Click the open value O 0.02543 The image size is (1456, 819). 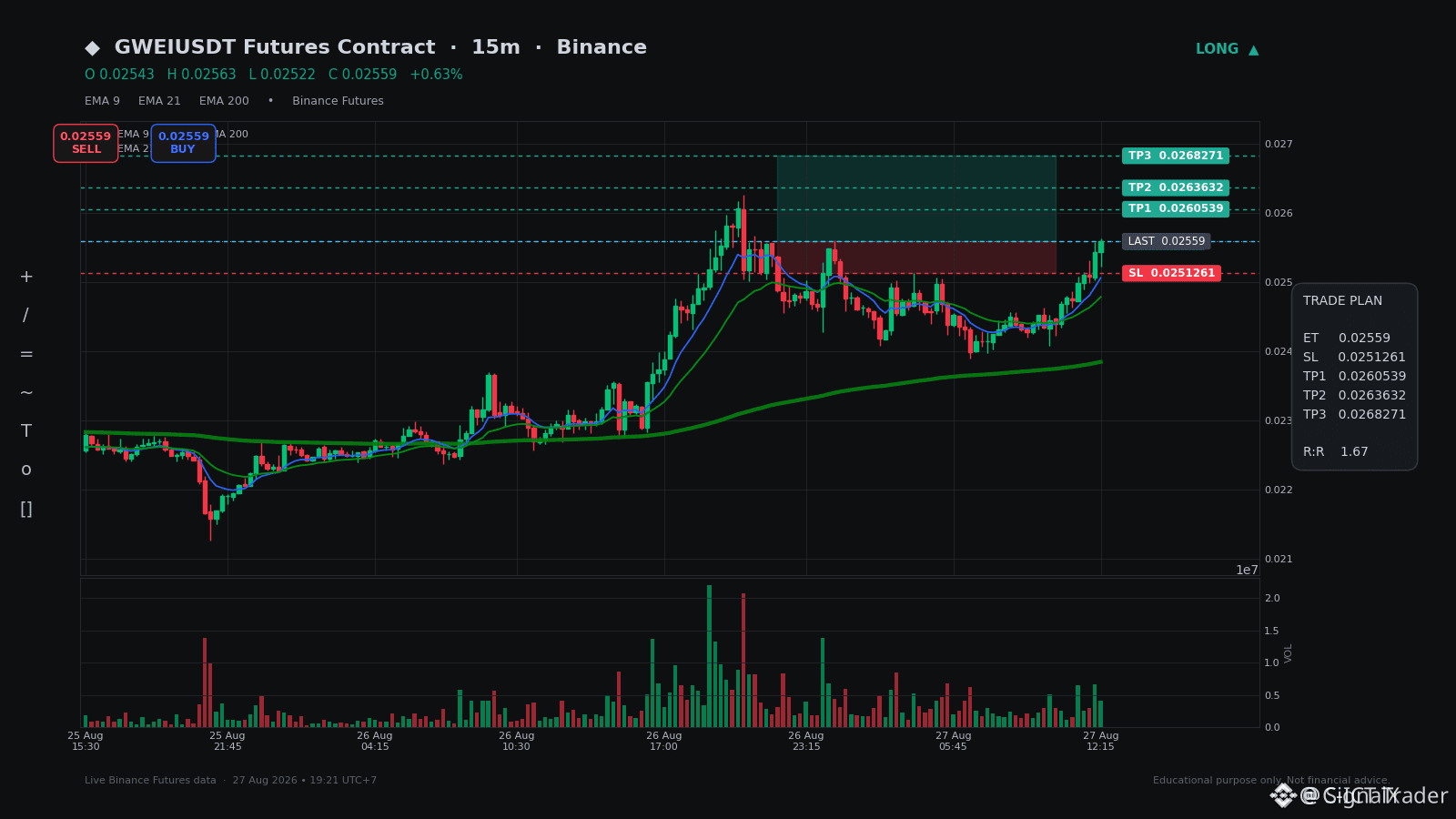tap(119, 75)
